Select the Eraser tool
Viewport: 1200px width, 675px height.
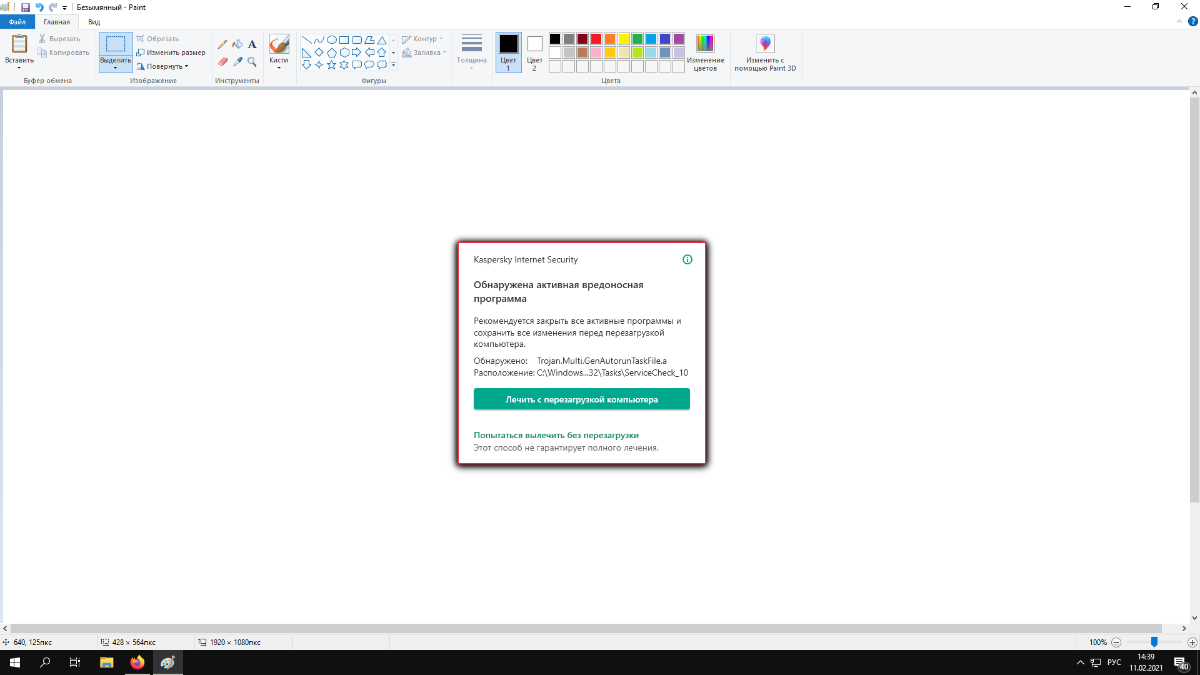222,62
